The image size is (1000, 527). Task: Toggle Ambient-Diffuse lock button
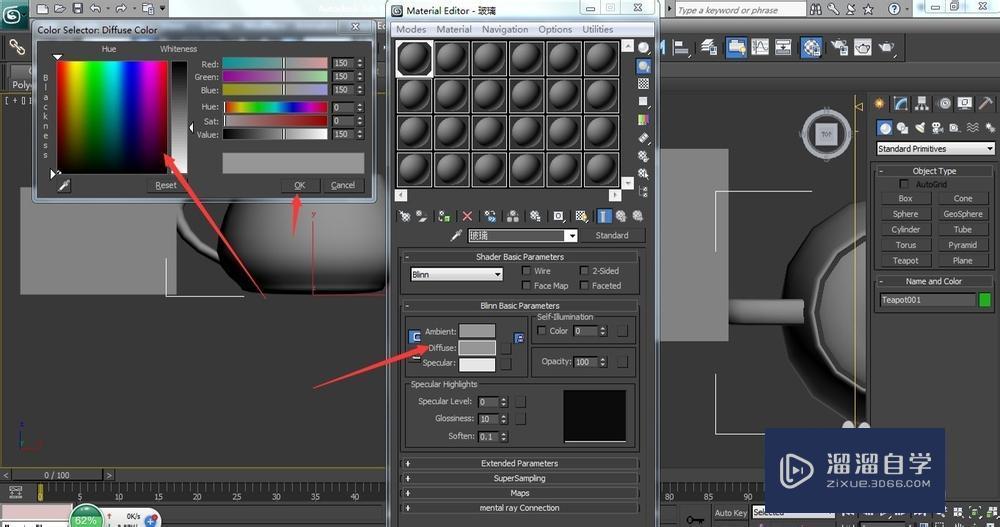point(414,336)
